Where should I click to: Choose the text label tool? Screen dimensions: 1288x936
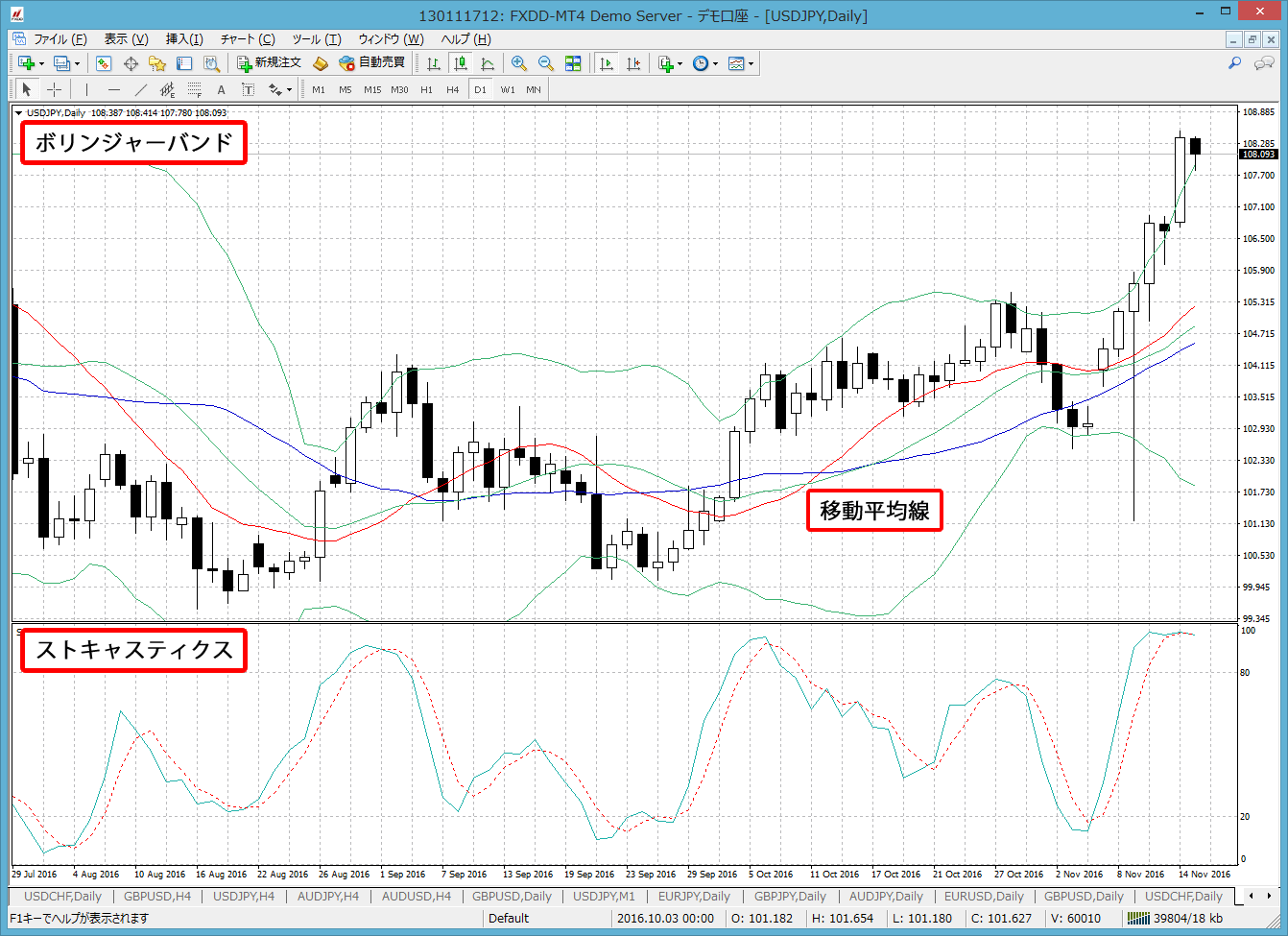click(x=221, y=89)
